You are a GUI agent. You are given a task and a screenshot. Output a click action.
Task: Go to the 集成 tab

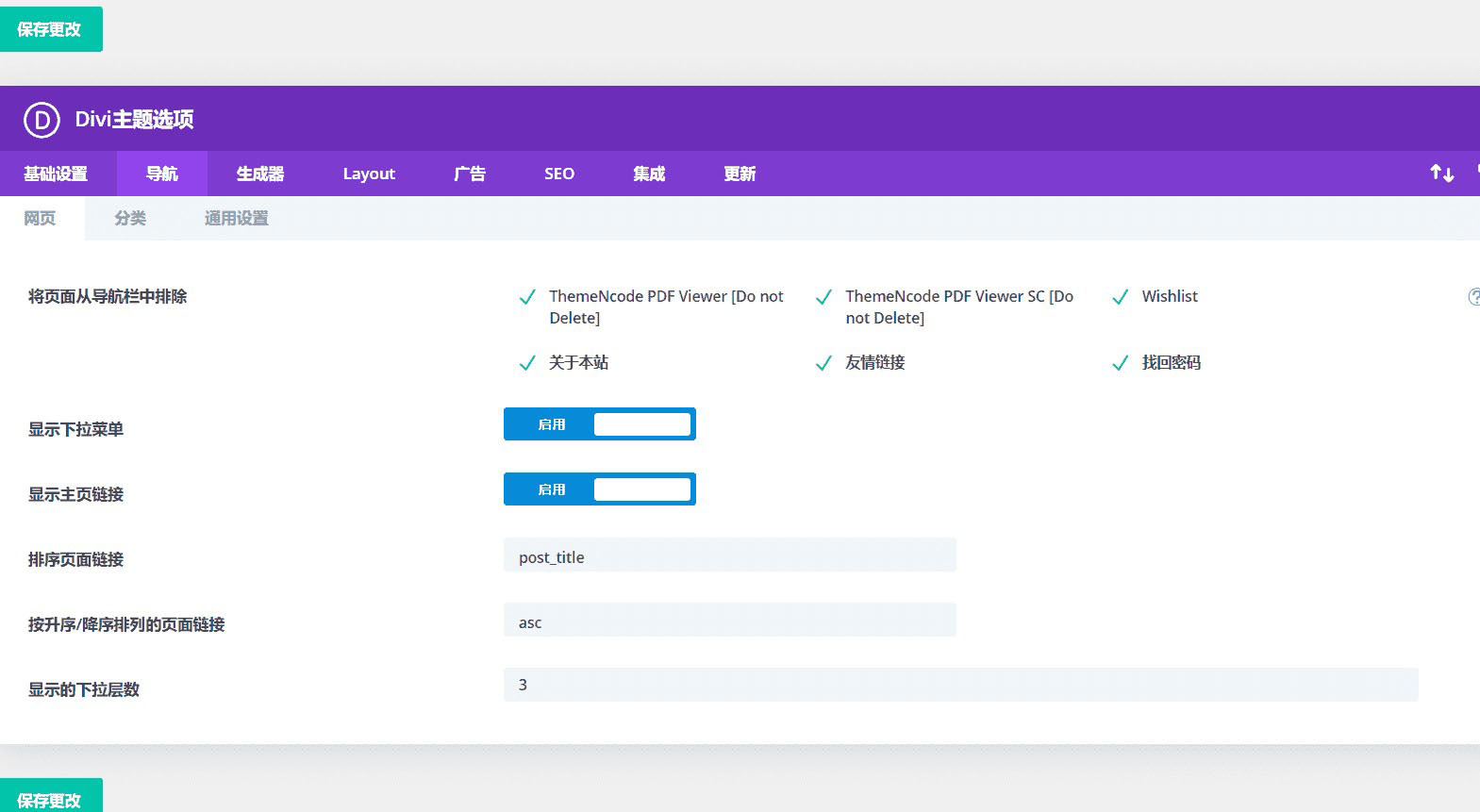coord(649,174)
